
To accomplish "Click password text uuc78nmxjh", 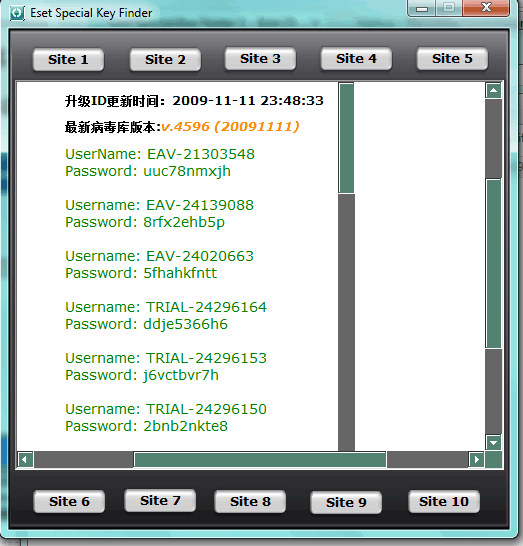I will (x=187, y=171).
